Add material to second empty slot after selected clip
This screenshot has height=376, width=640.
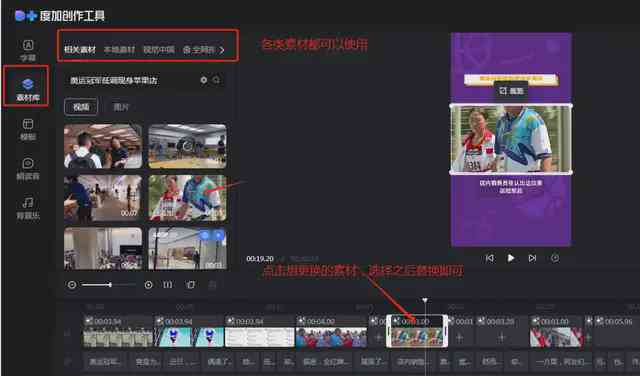pos(502,338)
